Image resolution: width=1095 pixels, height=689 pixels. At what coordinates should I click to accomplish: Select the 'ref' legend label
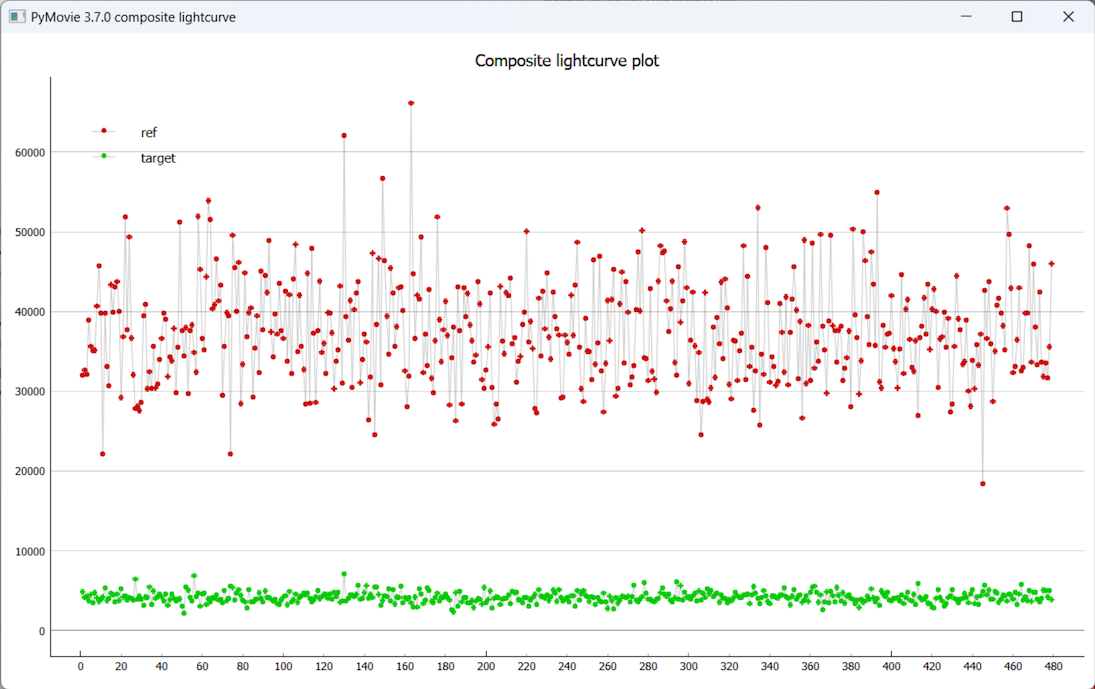click(149, 132)
